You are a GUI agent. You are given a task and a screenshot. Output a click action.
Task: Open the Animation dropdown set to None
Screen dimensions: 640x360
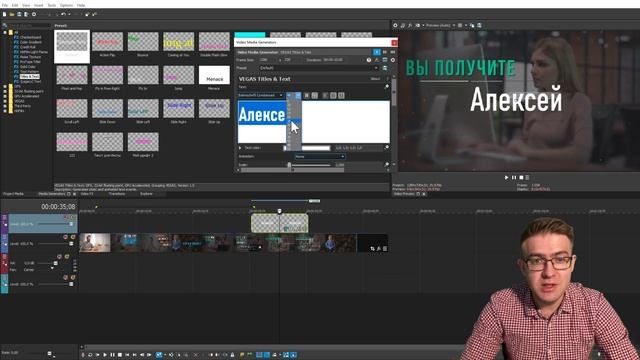(x=320, y=156)
